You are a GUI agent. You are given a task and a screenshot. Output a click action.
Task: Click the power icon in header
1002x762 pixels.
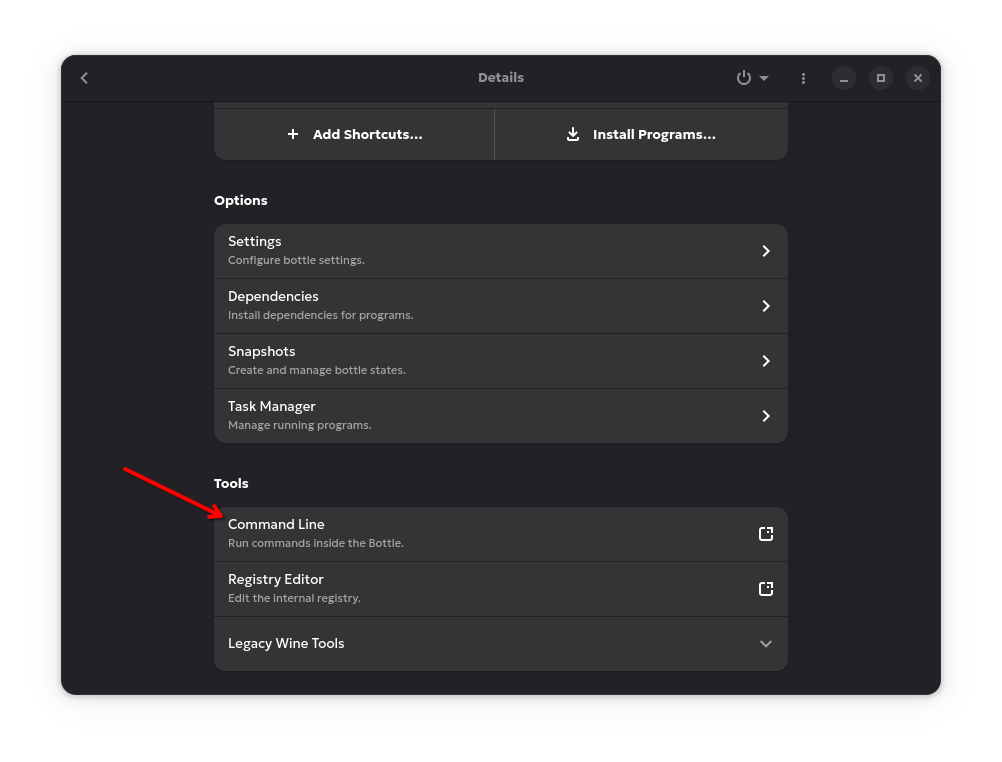[743, 78]
